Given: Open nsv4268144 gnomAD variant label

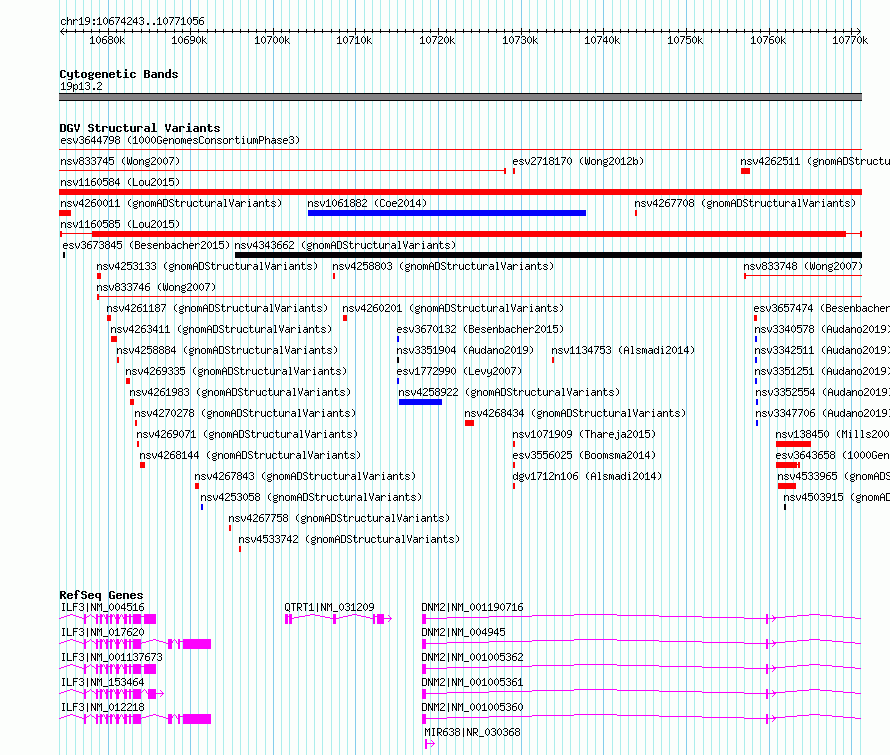Looking at the screenshot, I should 250,455.
